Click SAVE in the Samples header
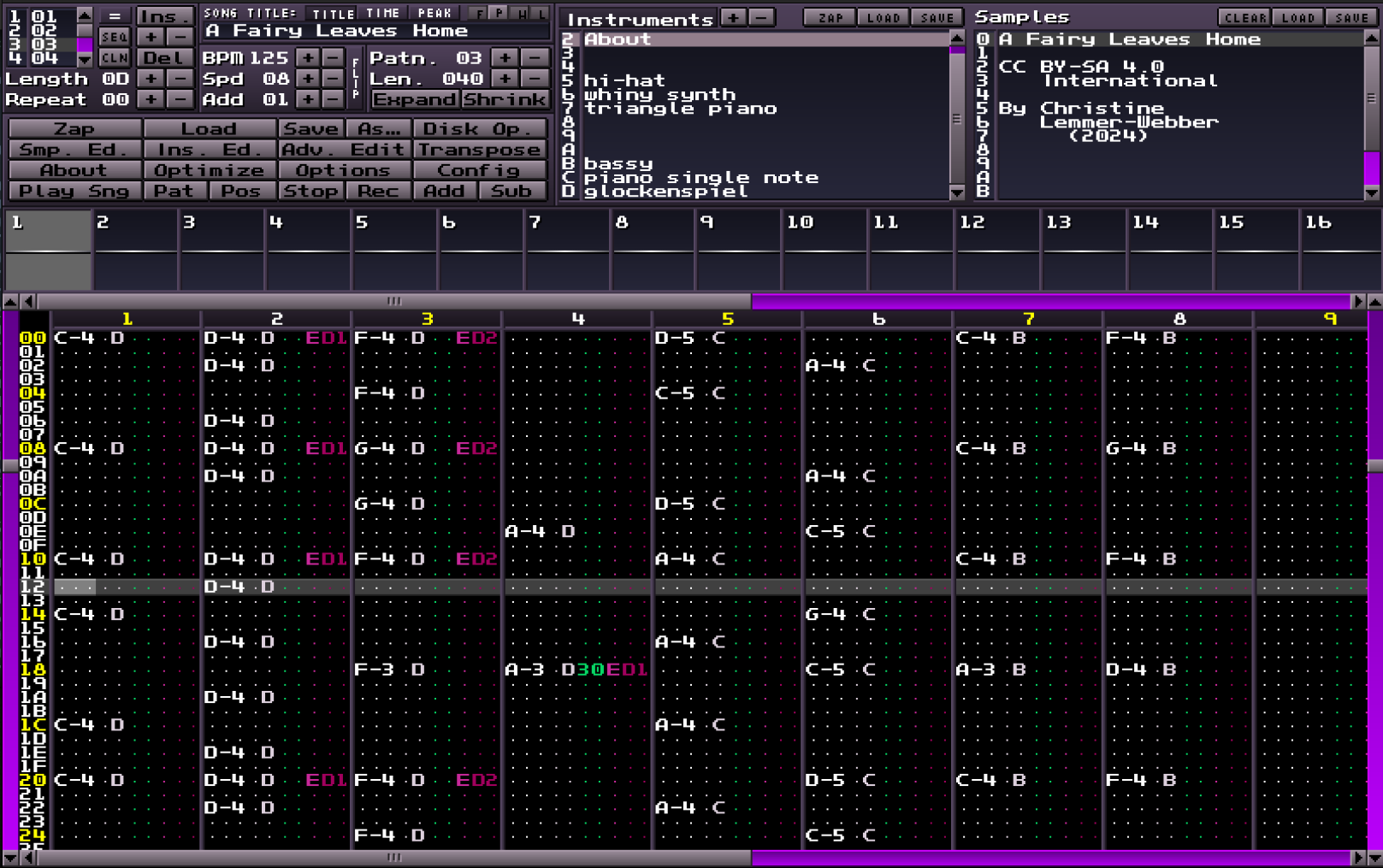The height and width of the screenshot is (868, 1383). click(x=1351, y=17)
